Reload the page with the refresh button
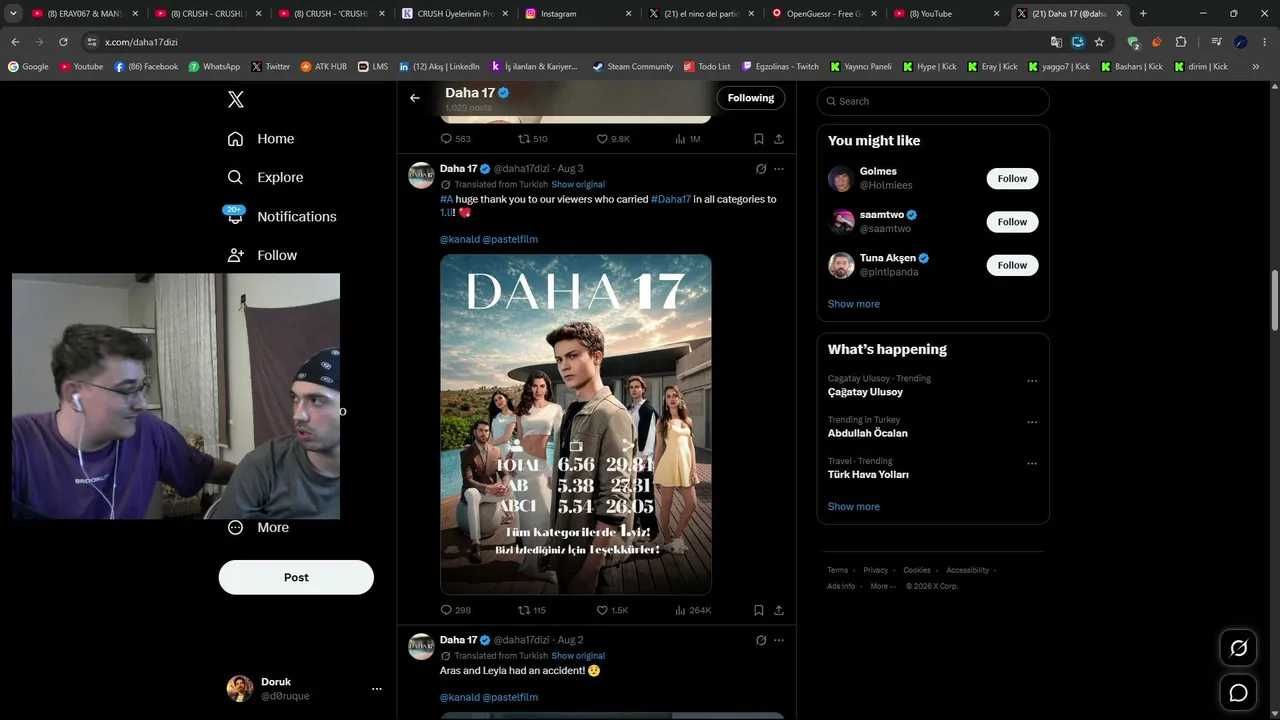Screen dimensions: 1280x720 pos(63,42)
